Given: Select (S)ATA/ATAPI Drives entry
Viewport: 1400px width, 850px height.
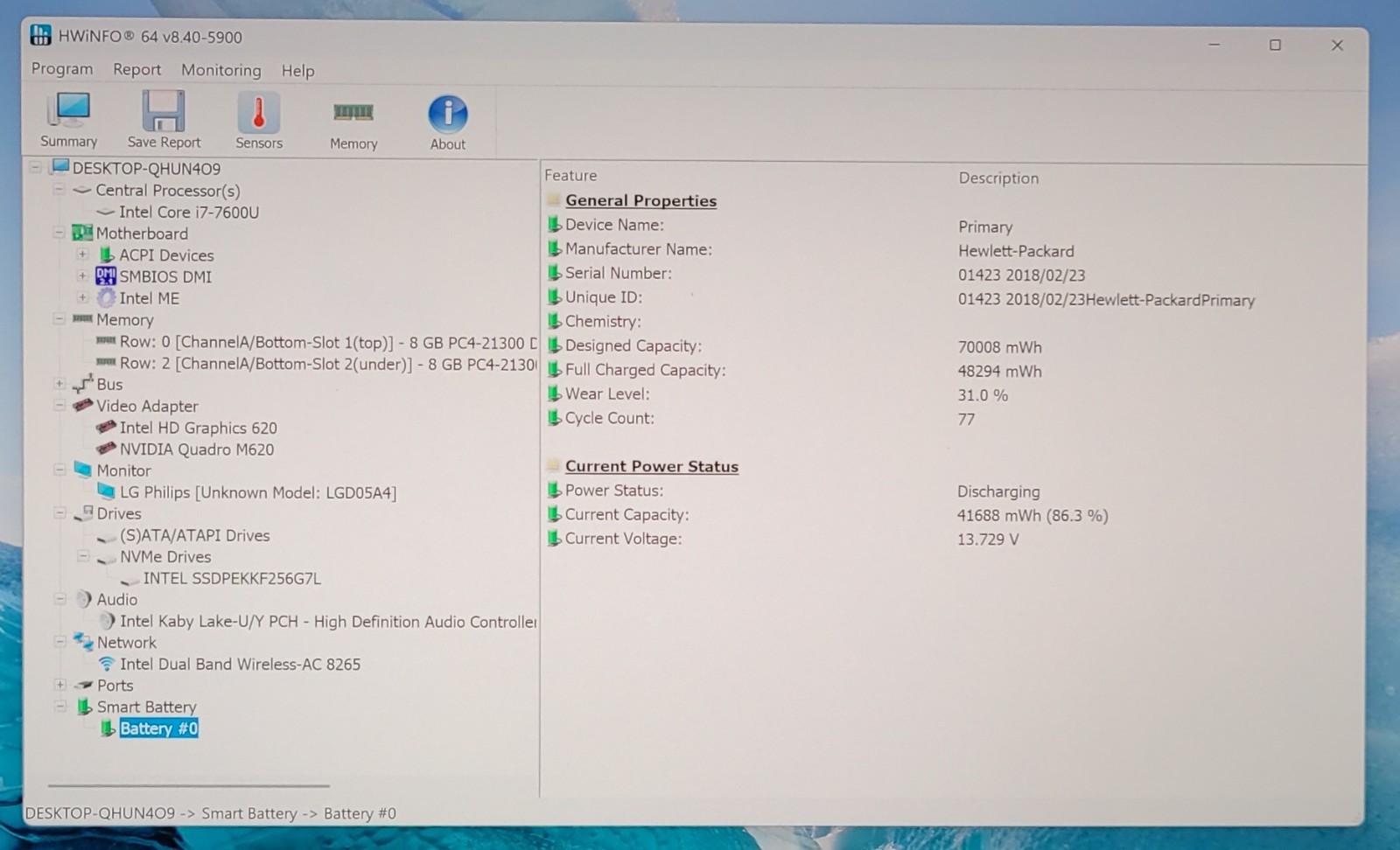Looking at the screenshot, I should pyautogui.click(x=195, y=535).
